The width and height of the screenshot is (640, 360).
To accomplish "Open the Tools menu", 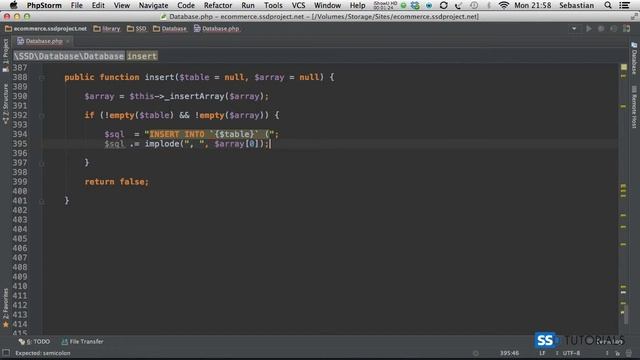I will point(273,5).
